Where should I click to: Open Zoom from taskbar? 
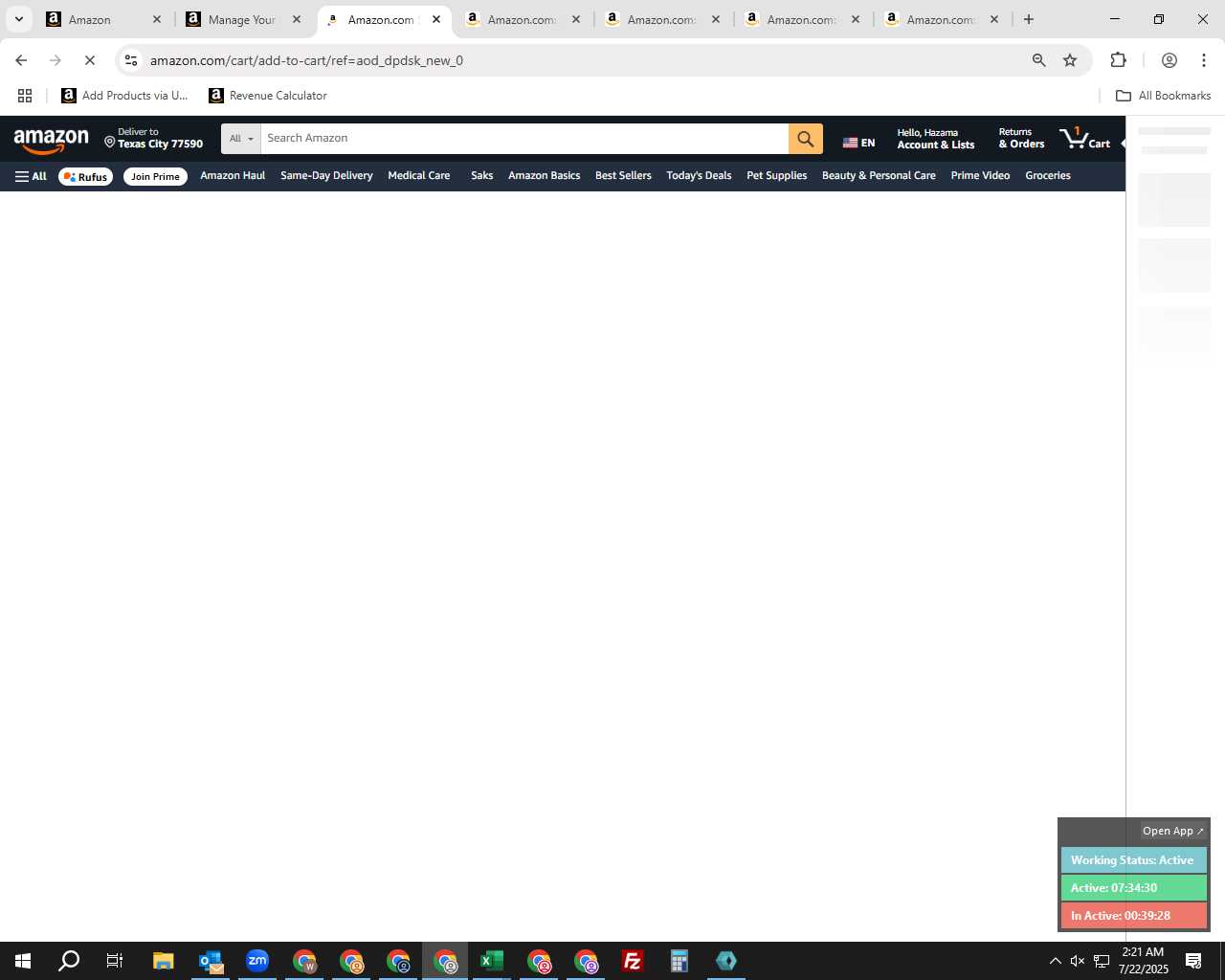[x=256, y=961]
